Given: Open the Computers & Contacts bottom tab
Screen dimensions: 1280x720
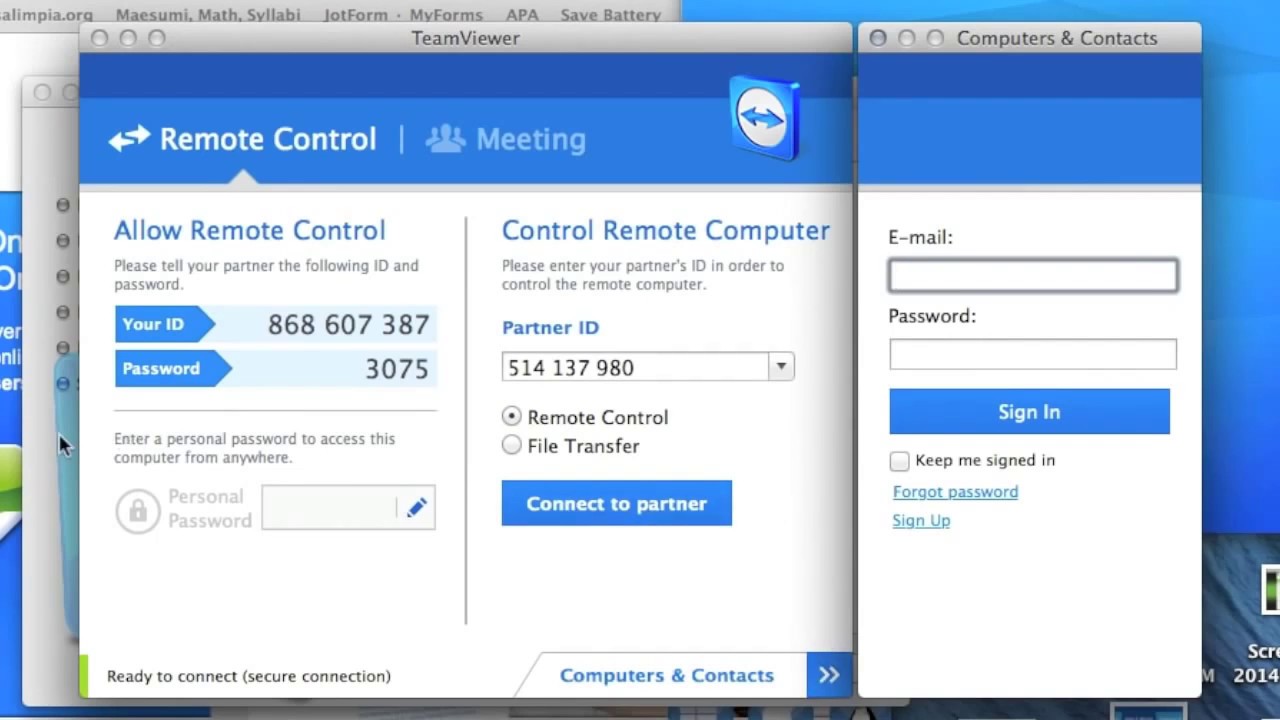Looking at the screenshot, I should tap(666, 675).
